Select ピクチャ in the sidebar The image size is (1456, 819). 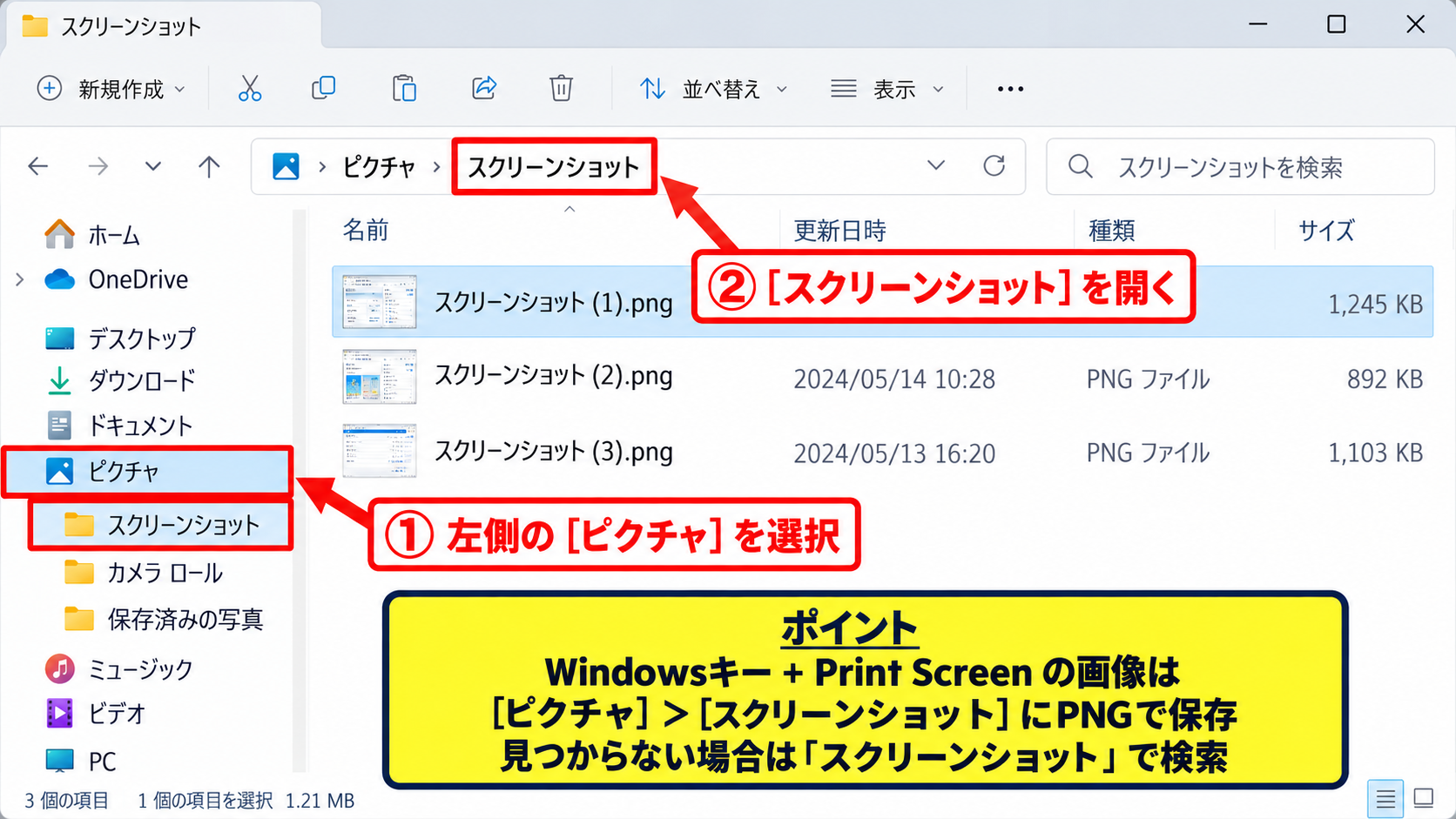coord(146,472)
